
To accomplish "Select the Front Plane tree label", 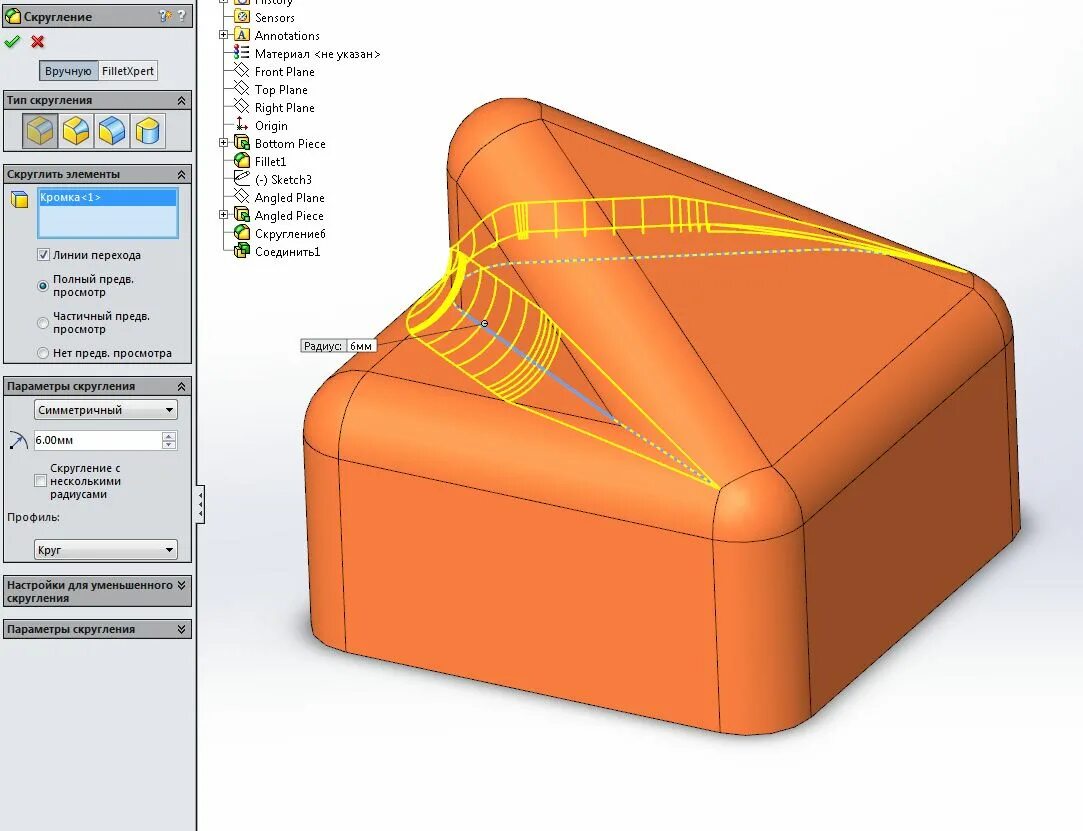I will [285, 72].
